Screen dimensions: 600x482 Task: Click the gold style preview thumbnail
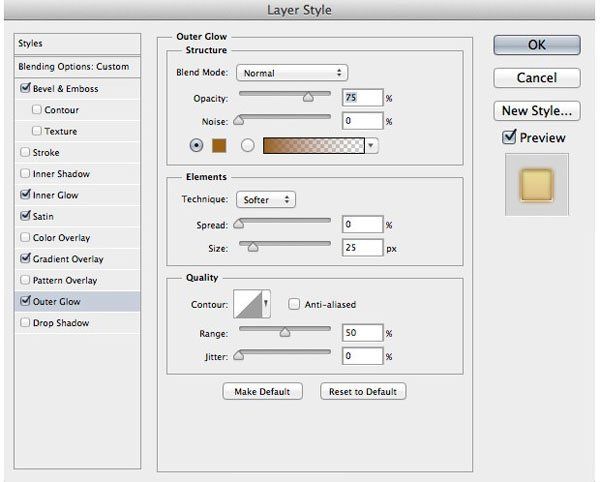pyautogui.click(x=536, y=185)
